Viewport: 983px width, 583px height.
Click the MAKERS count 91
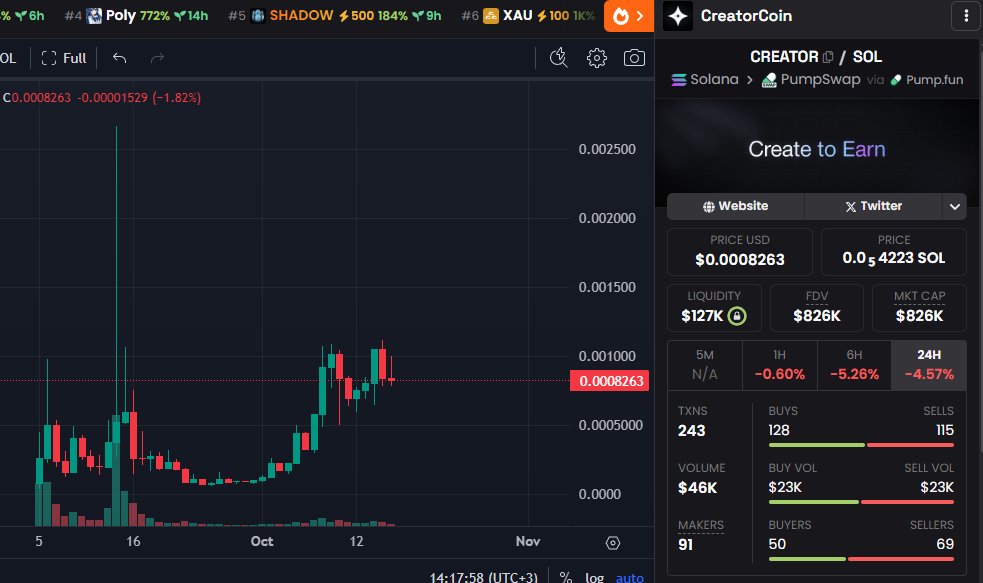click(x=685, y=545)
